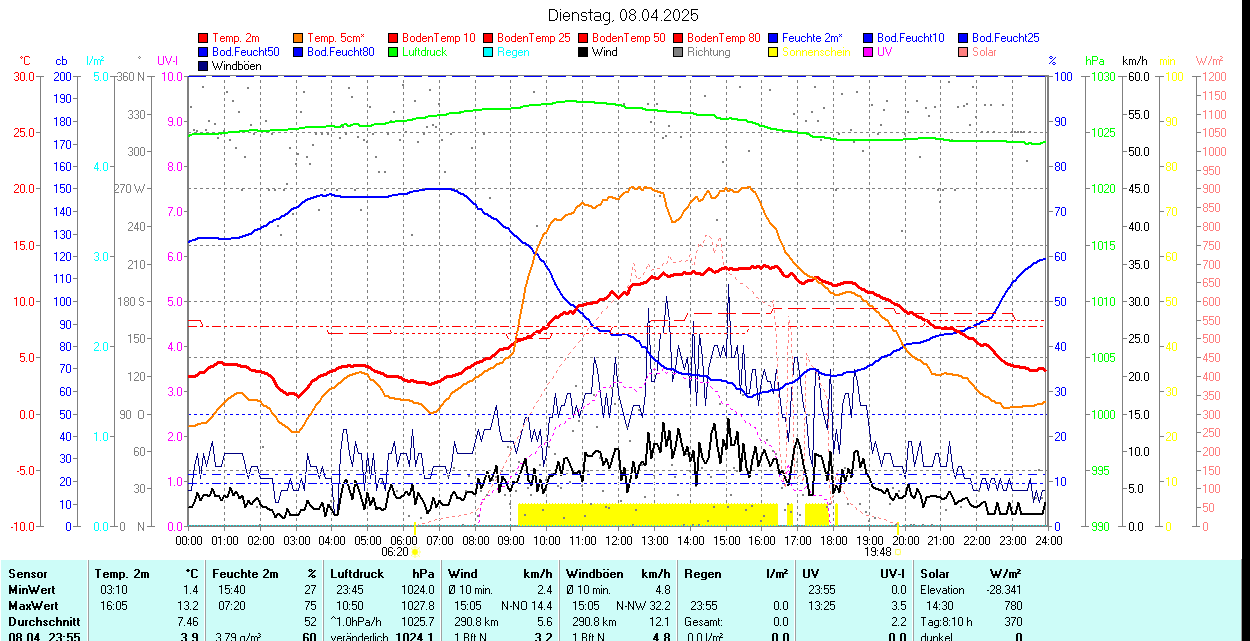Select the Temp. 2m legend label
Image resolution: width=1250 pixels, height=641 pixels.
pyautogui.click(x=236, y=38)
